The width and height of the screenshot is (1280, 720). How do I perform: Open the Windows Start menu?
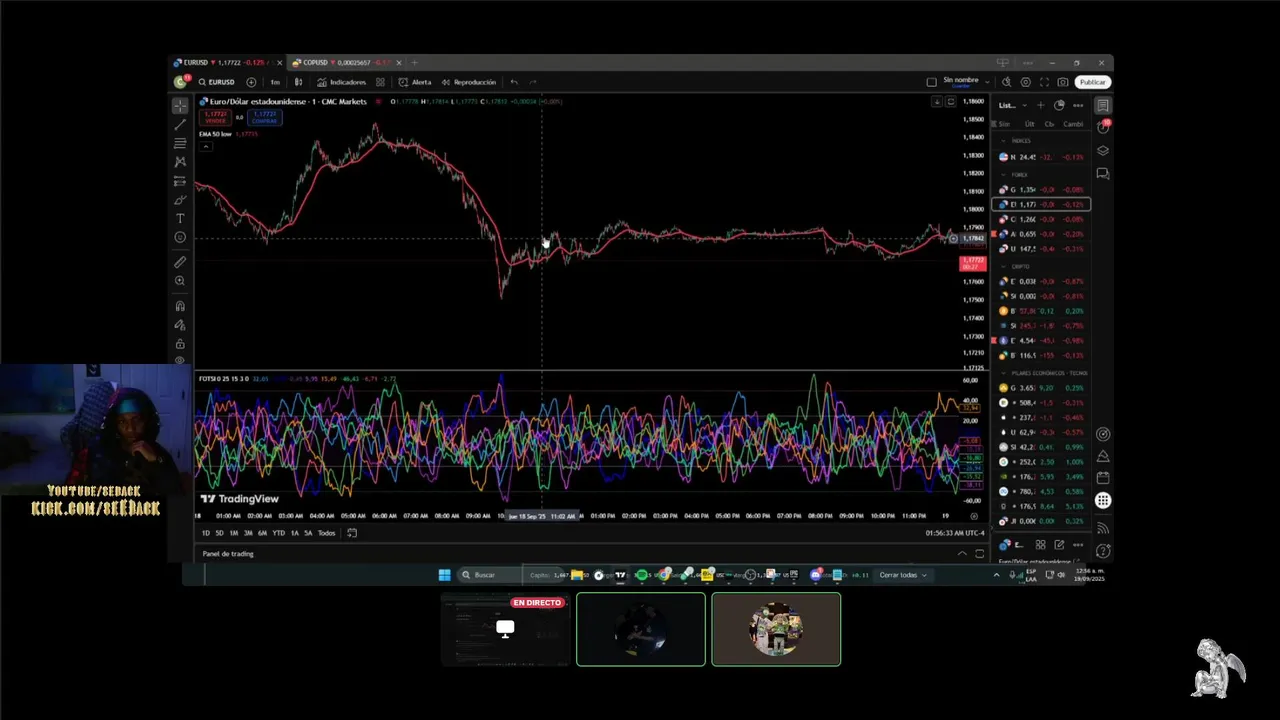(x=444, y=575)
